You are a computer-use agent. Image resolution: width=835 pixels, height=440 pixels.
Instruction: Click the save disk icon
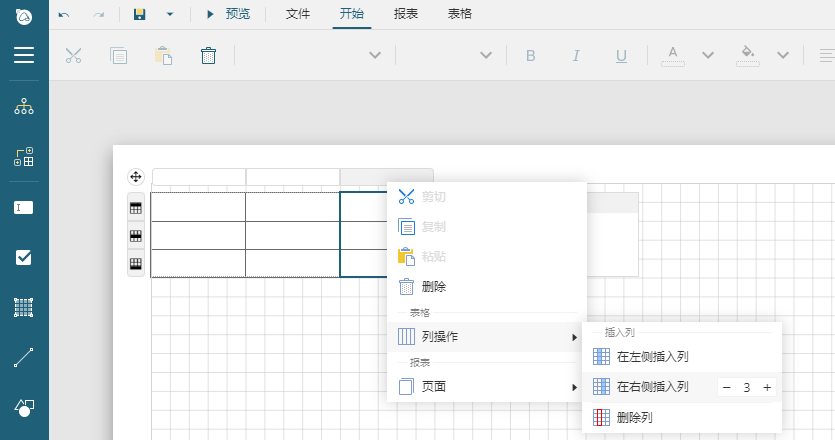pos(140,14)
